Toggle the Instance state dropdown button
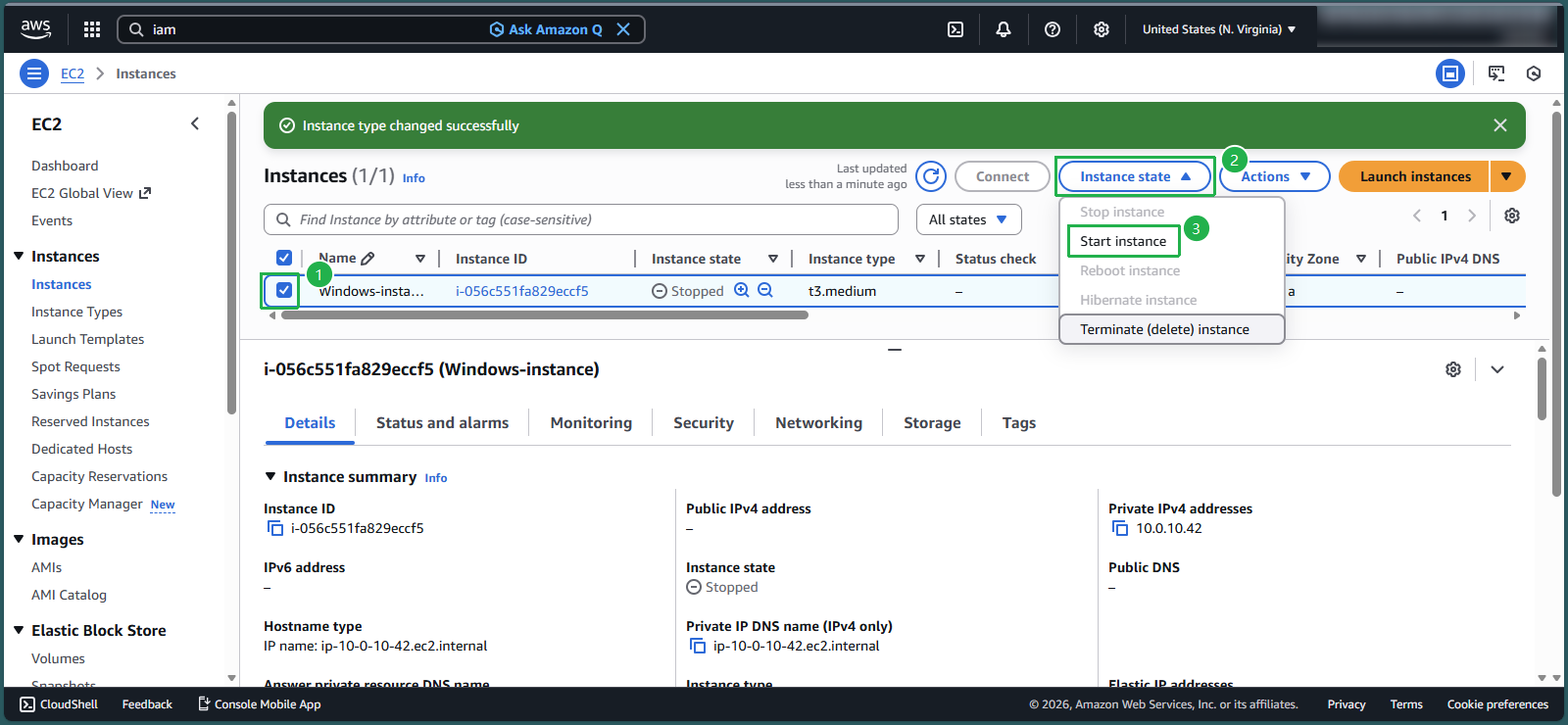The height and width of the screenshot is (725, 1568). click(x=1135, y=176)
